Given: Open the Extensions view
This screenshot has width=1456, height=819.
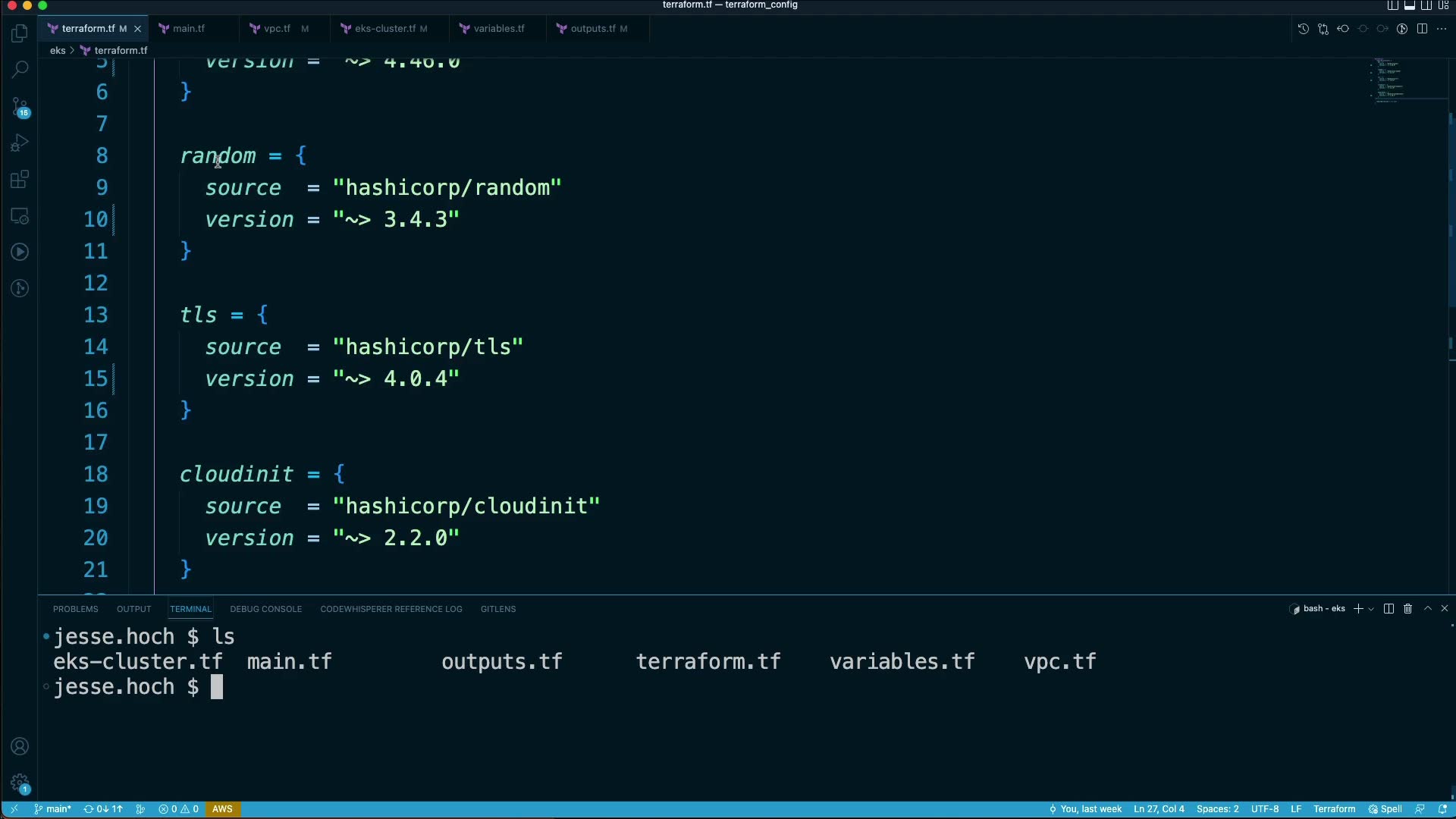Looking at the screenshot, I should 20,180.
